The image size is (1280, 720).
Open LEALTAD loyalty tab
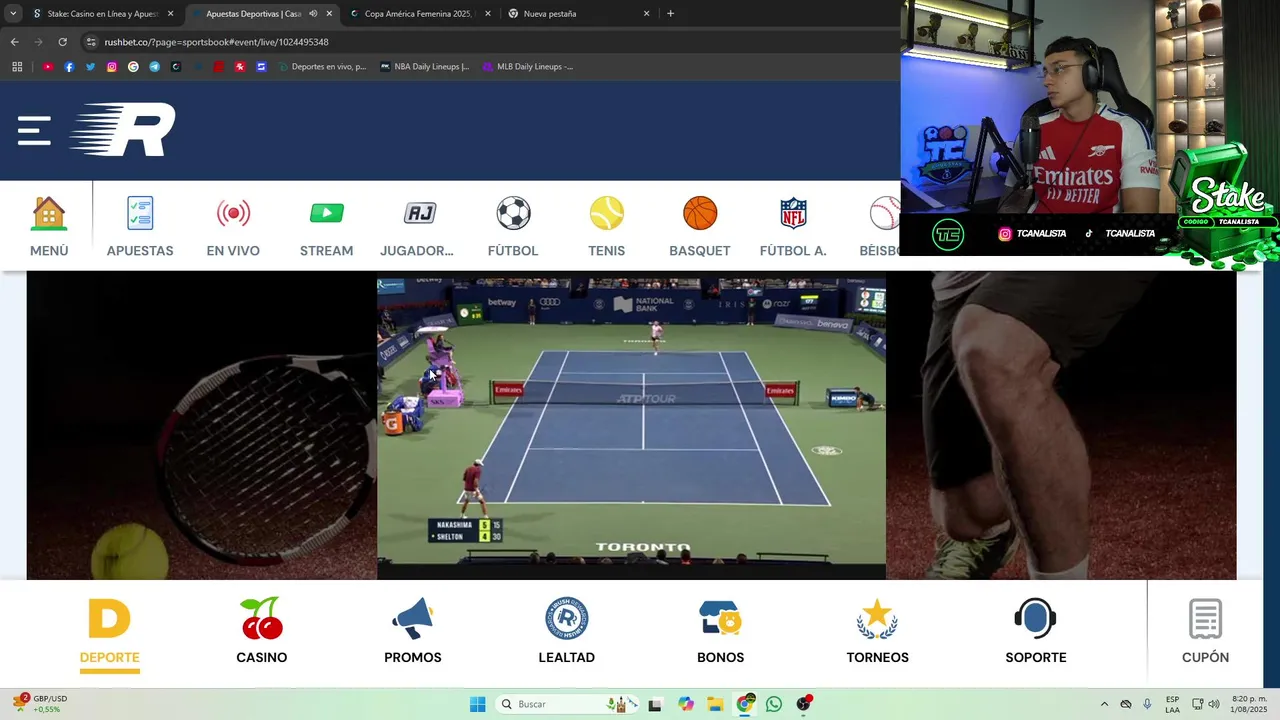click(x=567, y=631)
